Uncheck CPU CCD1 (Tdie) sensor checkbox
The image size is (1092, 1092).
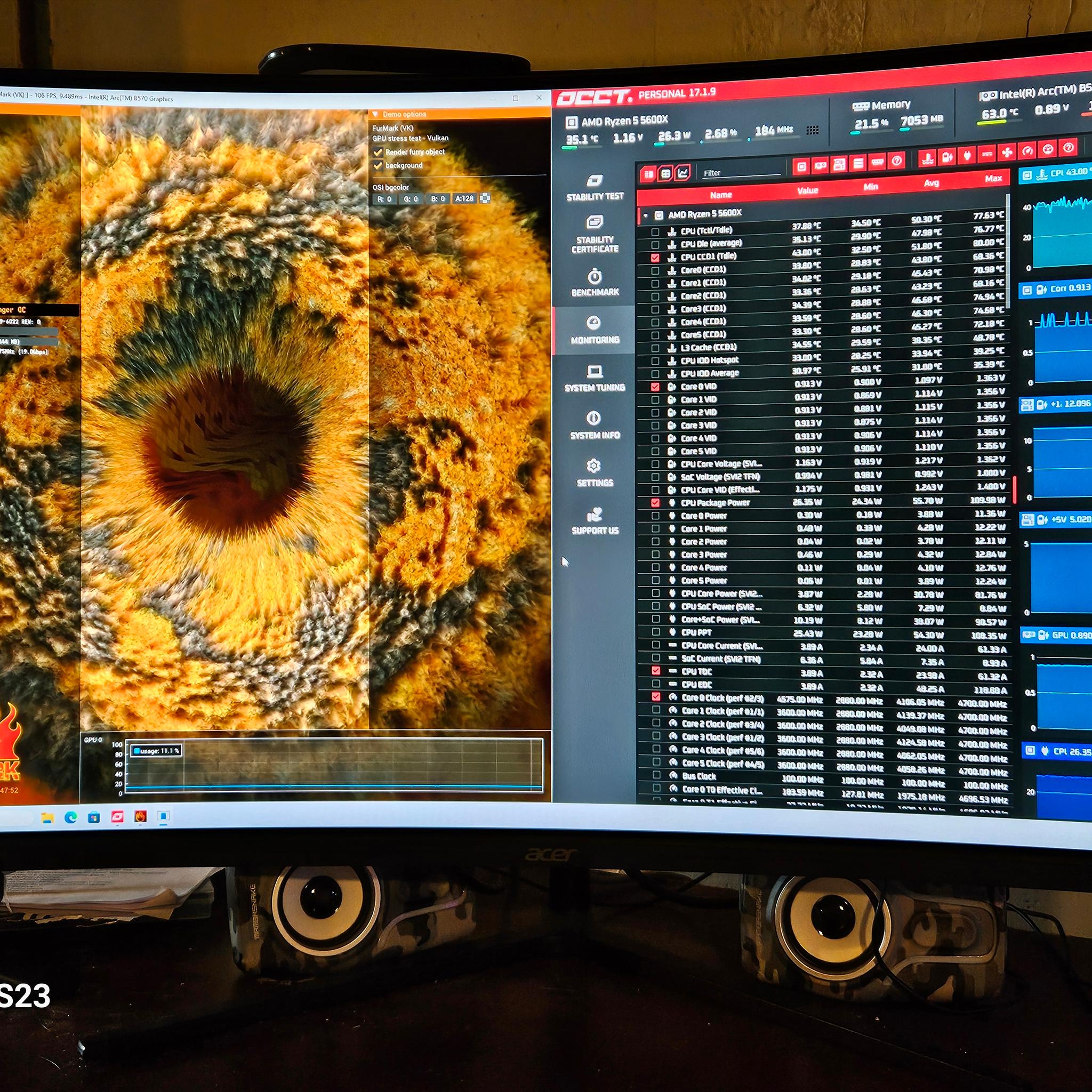coord(655,258)
